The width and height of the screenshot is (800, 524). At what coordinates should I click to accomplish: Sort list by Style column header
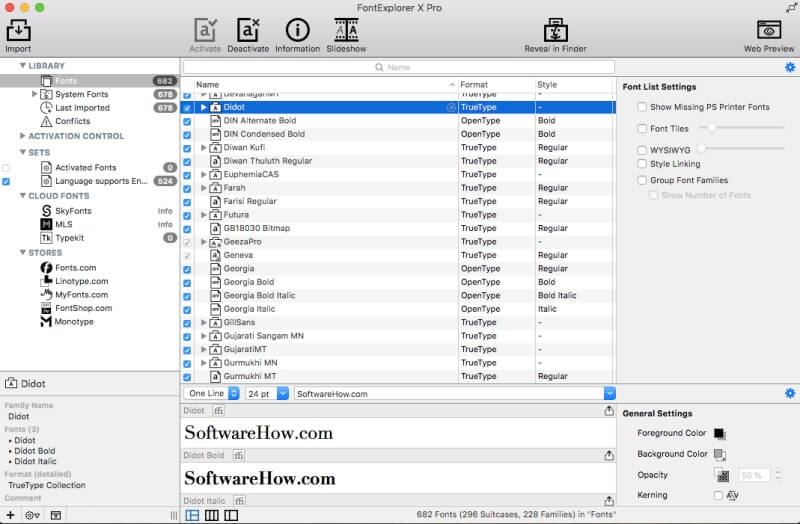tap(573, 85)
